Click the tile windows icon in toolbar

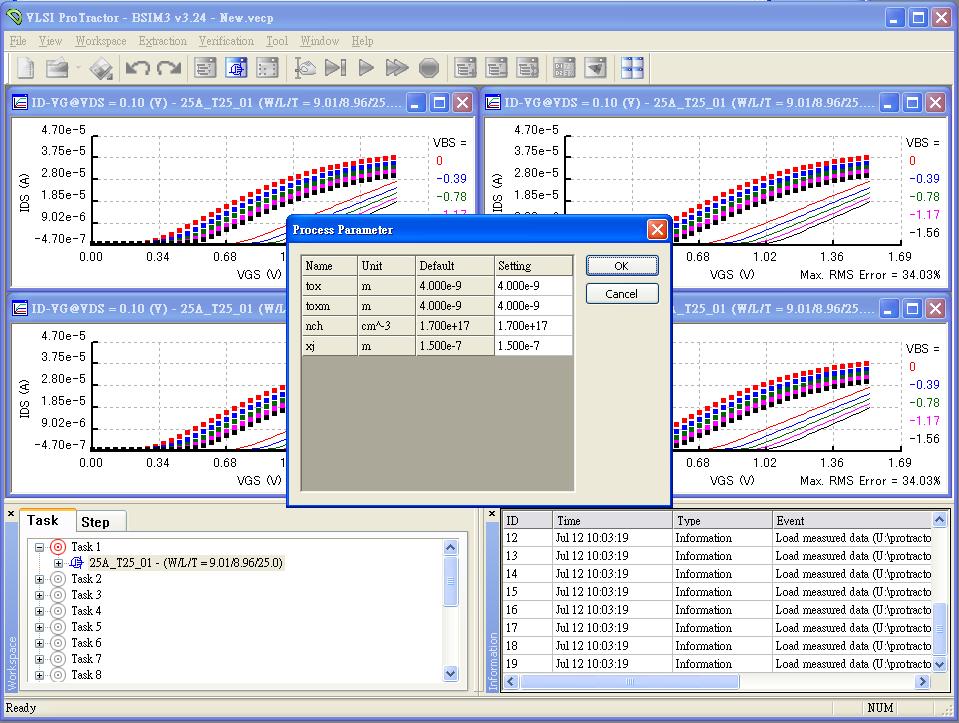632,68
